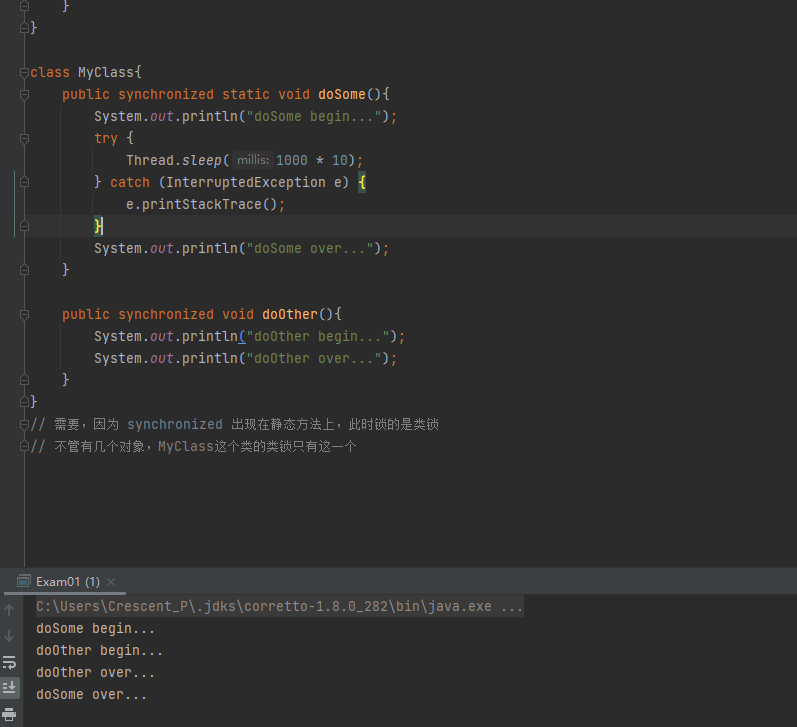This screenshot has width=797, height=727.
Task: Click the catch keyword
Action: [130, 183]
